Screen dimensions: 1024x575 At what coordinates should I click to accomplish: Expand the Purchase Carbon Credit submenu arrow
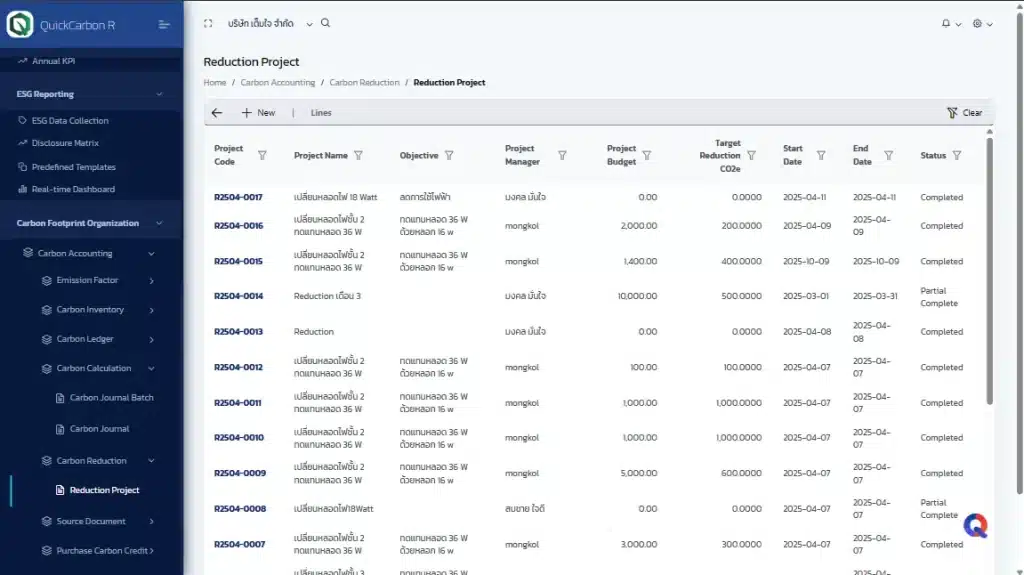click(x=152, y=551)
